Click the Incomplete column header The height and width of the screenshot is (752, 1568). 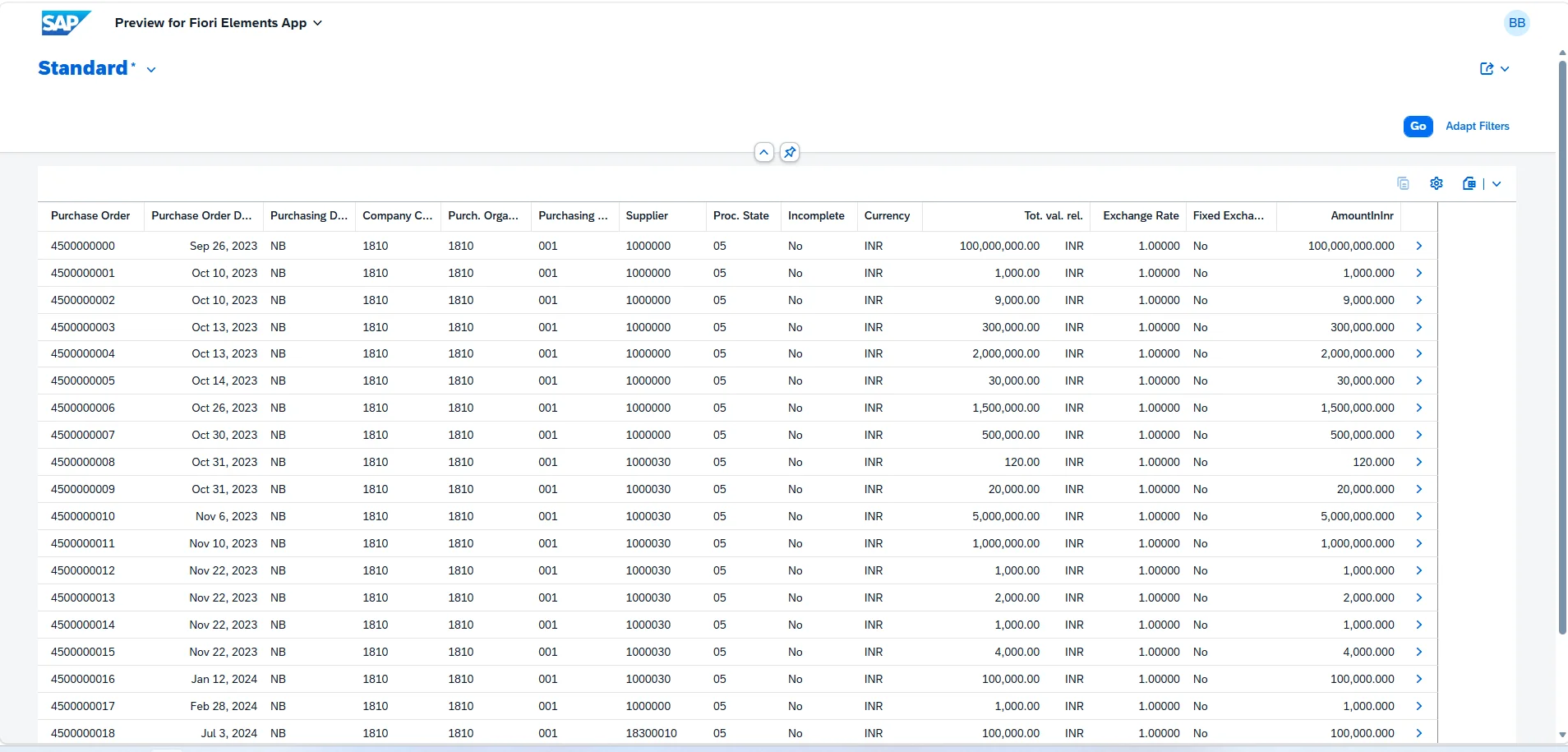[x=819, y=215]
